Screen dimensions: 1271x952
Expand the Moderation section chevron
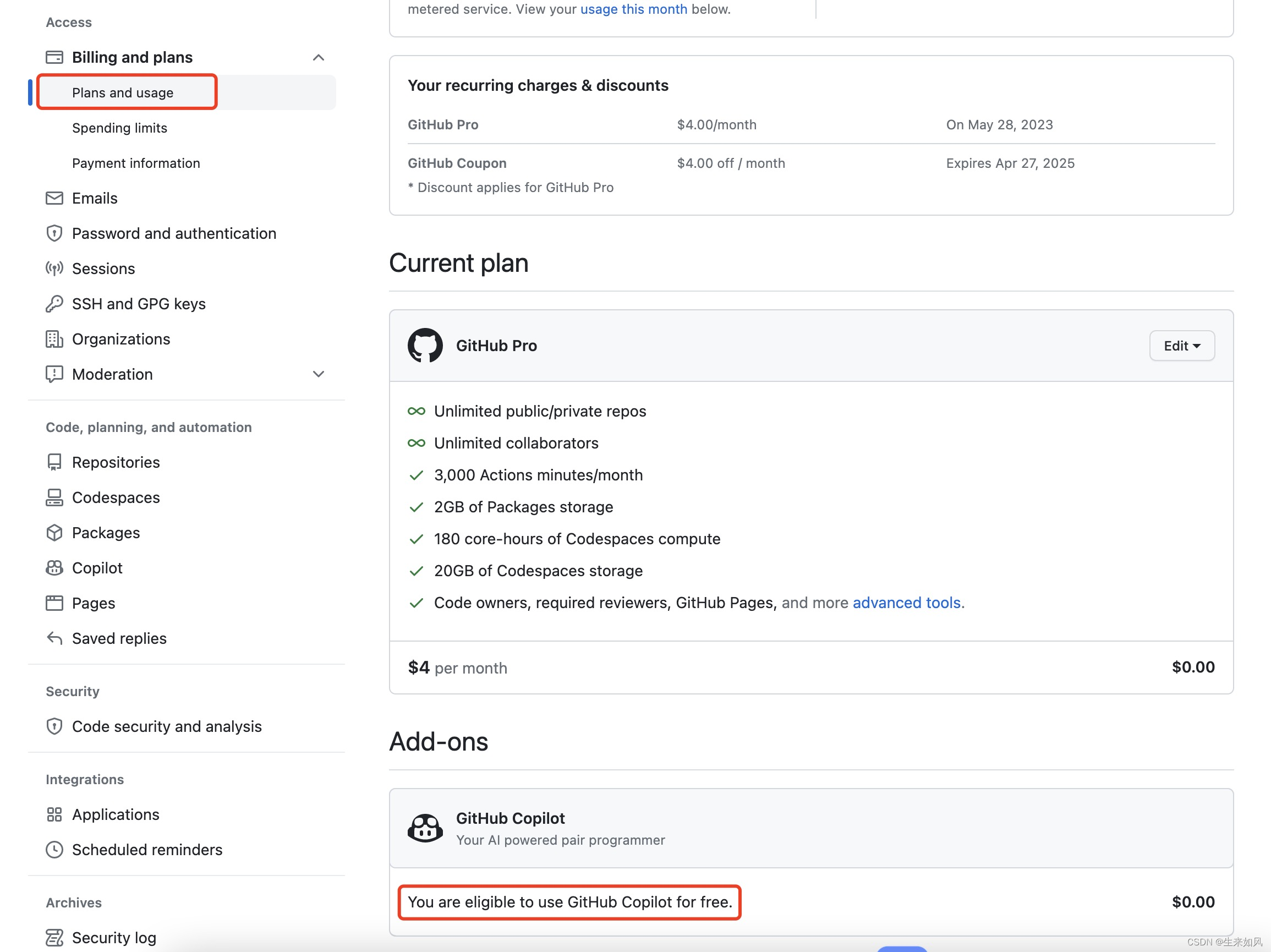(x=319, y=374)
